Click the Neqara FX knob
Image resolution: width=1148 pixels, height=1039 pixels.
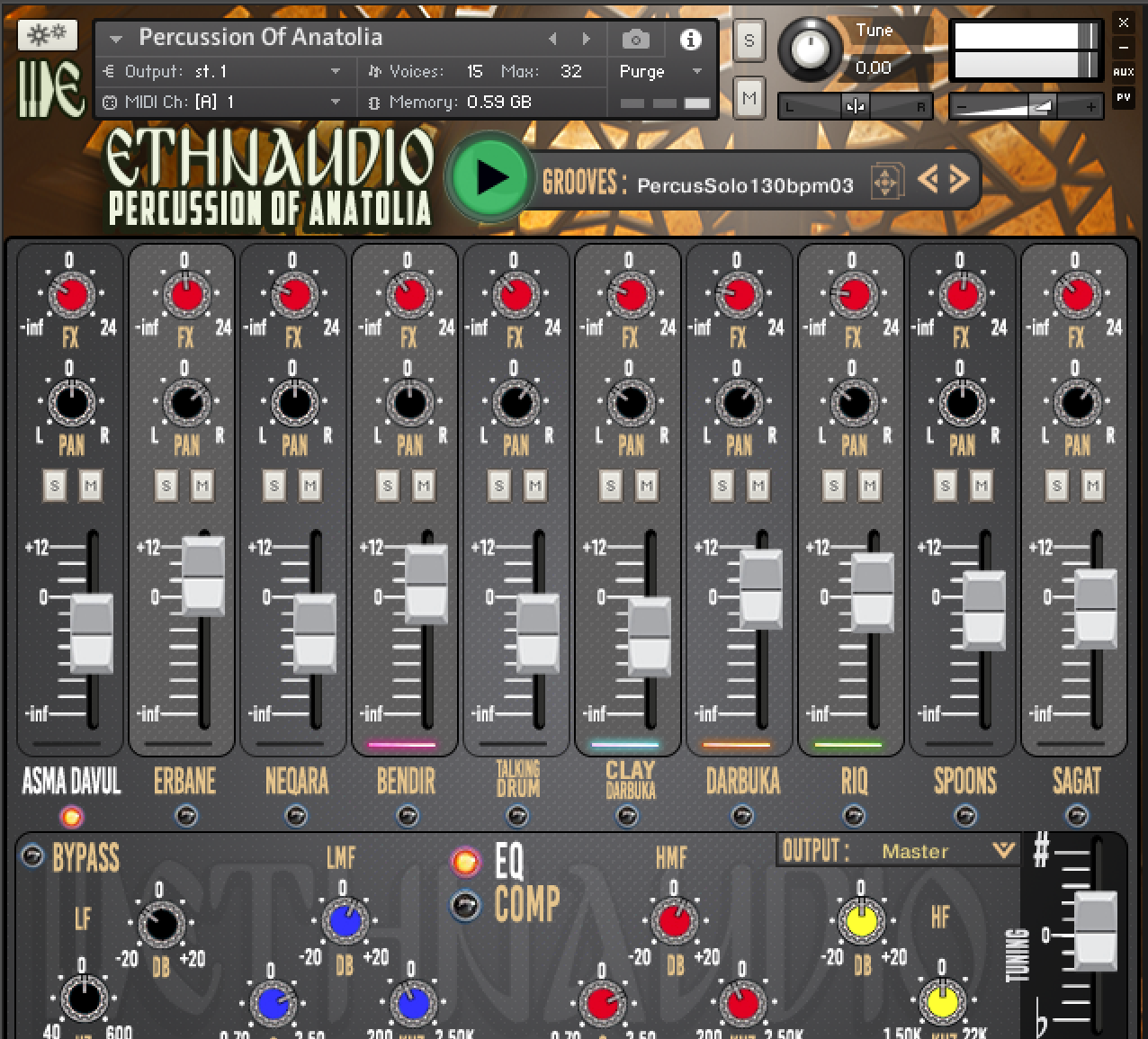pyautogui.click(x=293, y=294)
